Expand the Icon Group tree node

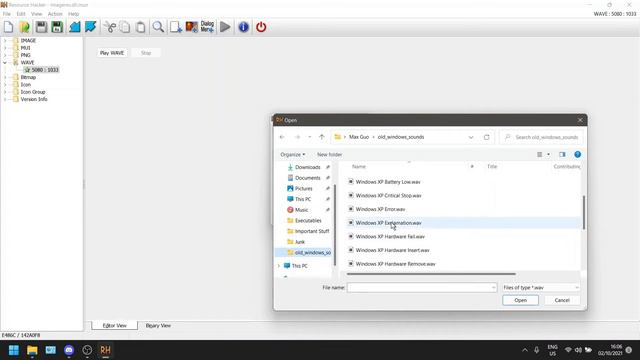click(x=5, y=92)
